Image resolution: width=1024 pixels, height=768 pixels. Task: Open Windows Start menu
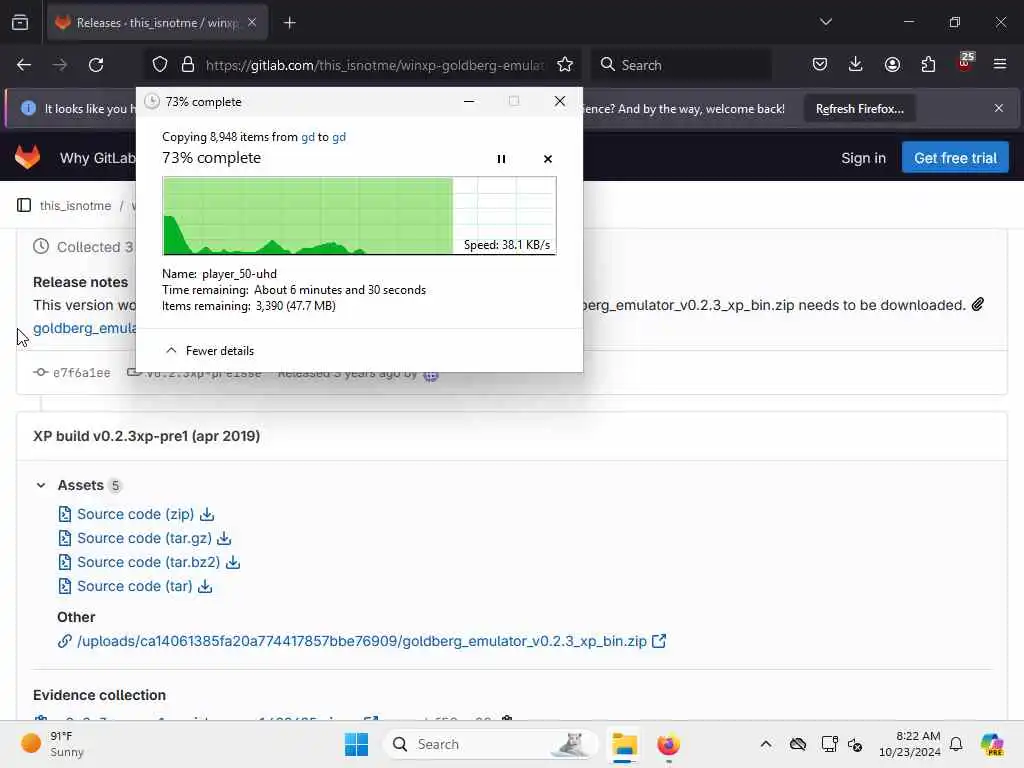(x=356, y=744)
